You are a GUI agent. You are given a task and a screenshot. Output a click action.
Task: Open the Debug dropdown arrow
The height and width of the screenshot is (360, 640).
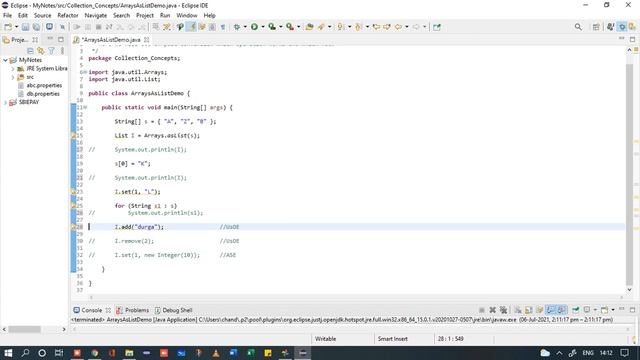click(x=245, y=27)
